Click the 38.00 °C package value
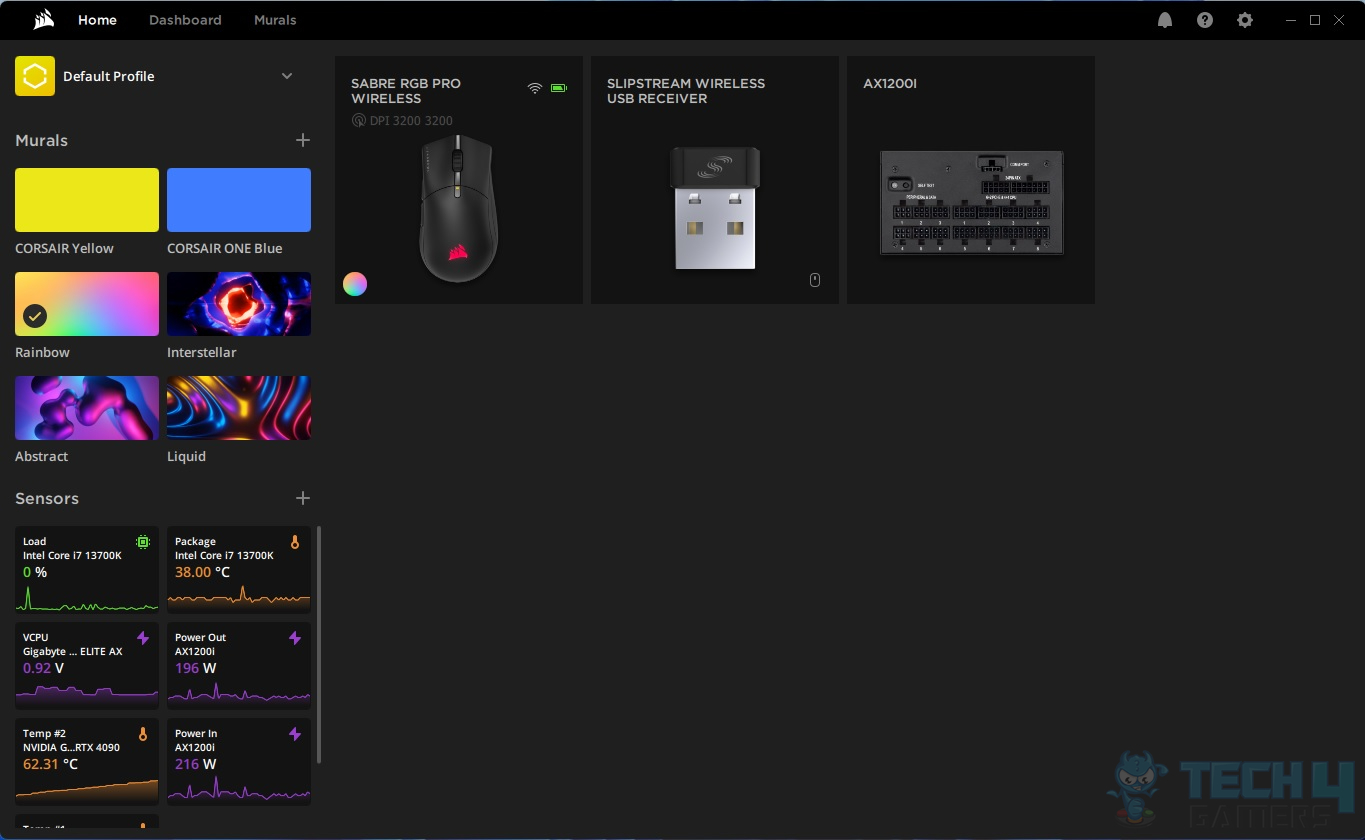Viewport: 1365px width, 840px height. coord(202,573)
